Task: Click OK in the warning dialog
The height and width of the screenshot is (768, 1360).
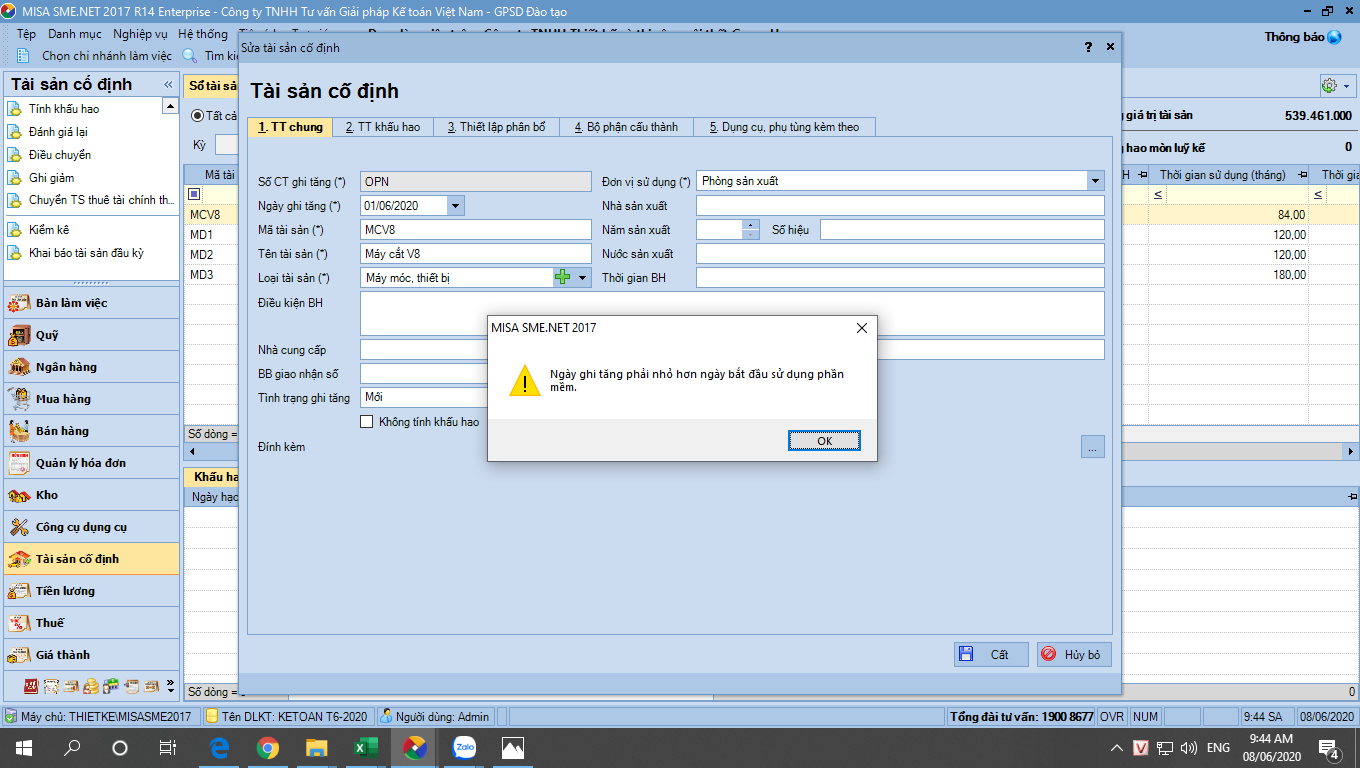Action: (x=823, y=440)
